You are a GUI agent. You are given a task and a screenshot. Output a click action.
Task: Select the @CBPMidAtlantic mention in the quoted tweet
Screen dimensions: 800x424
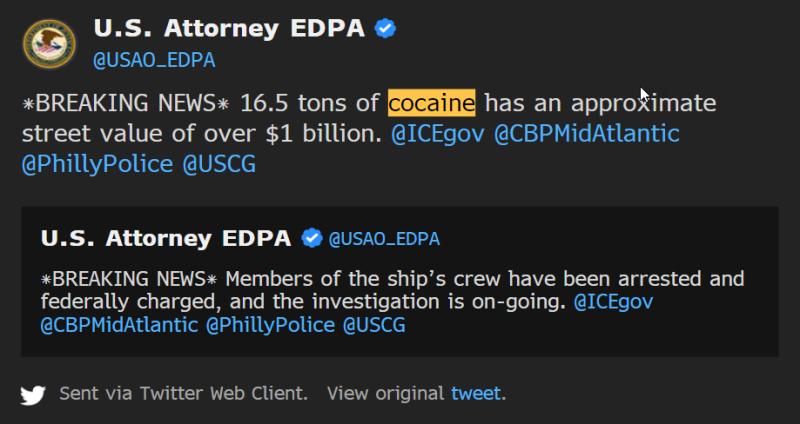point(119,325)
